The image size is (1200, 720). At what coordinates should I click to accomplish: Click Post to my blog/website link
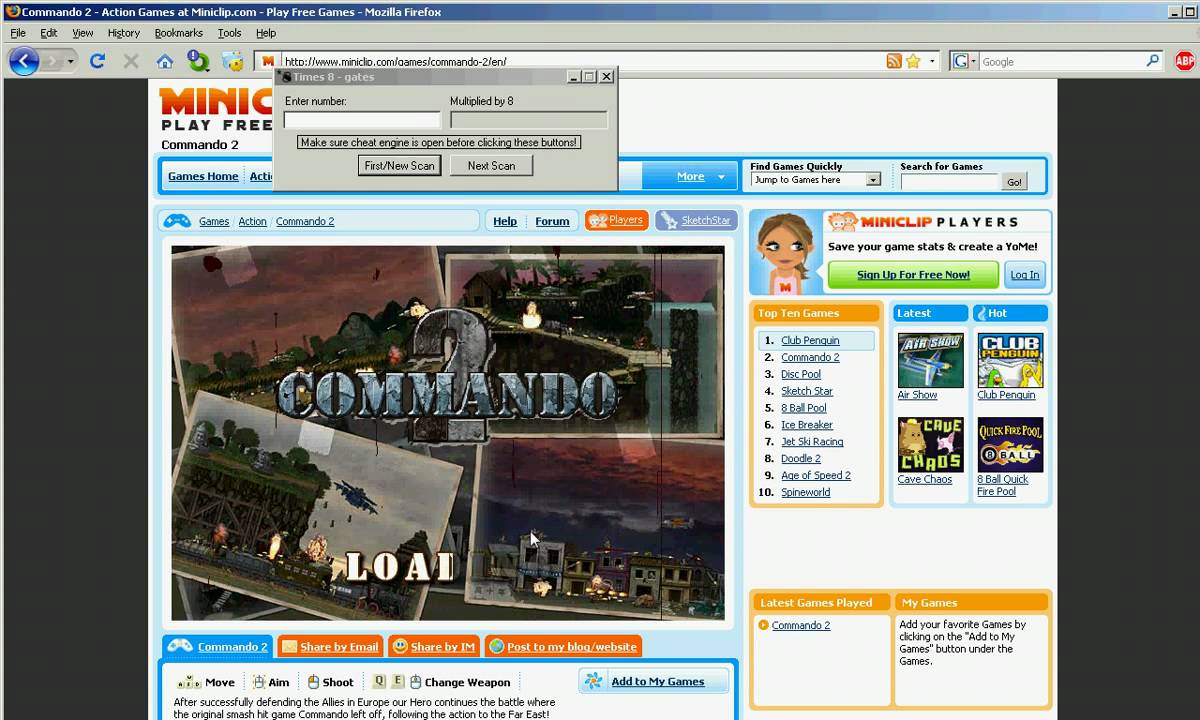coord(572,647)
